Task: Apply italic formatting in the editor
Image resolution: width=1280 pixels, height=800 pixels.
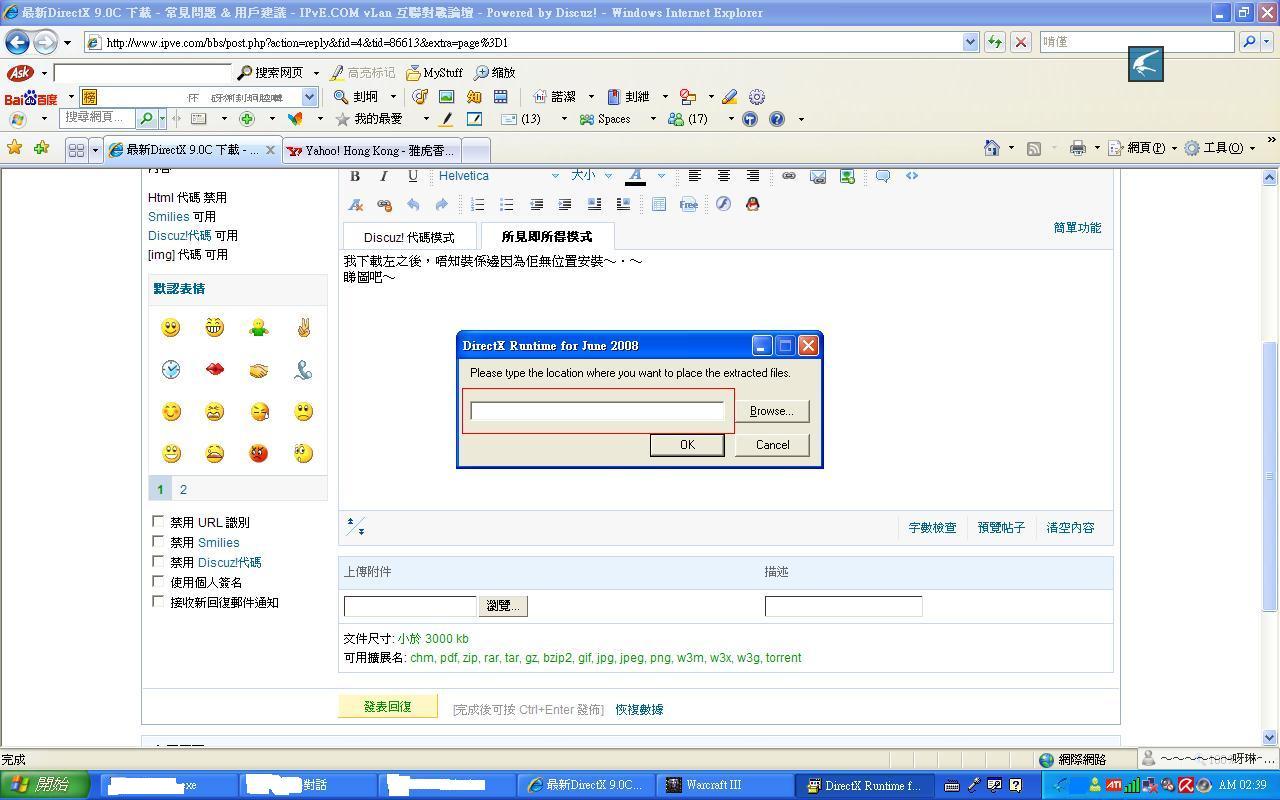Action: click(x=383, y=176)
